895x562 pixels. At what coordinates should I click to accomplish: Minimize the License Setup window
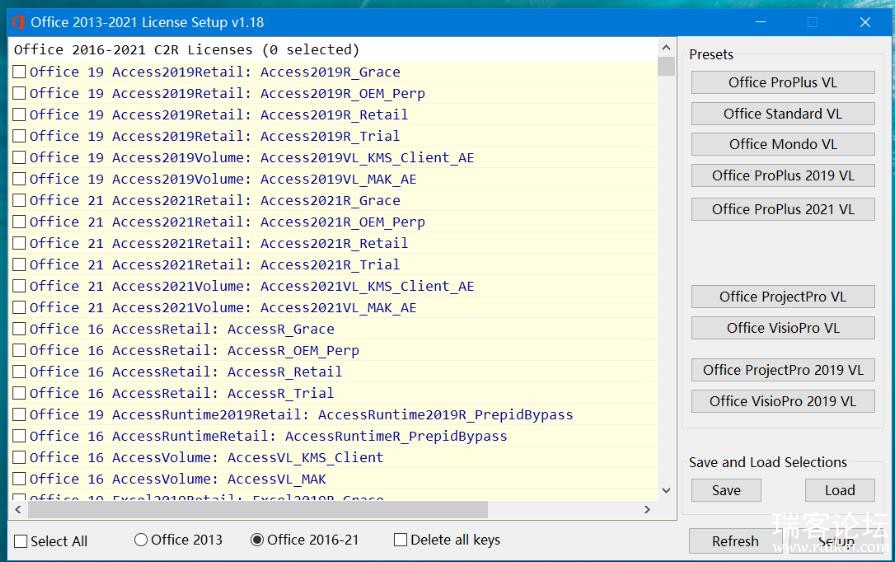coord(761,22)
